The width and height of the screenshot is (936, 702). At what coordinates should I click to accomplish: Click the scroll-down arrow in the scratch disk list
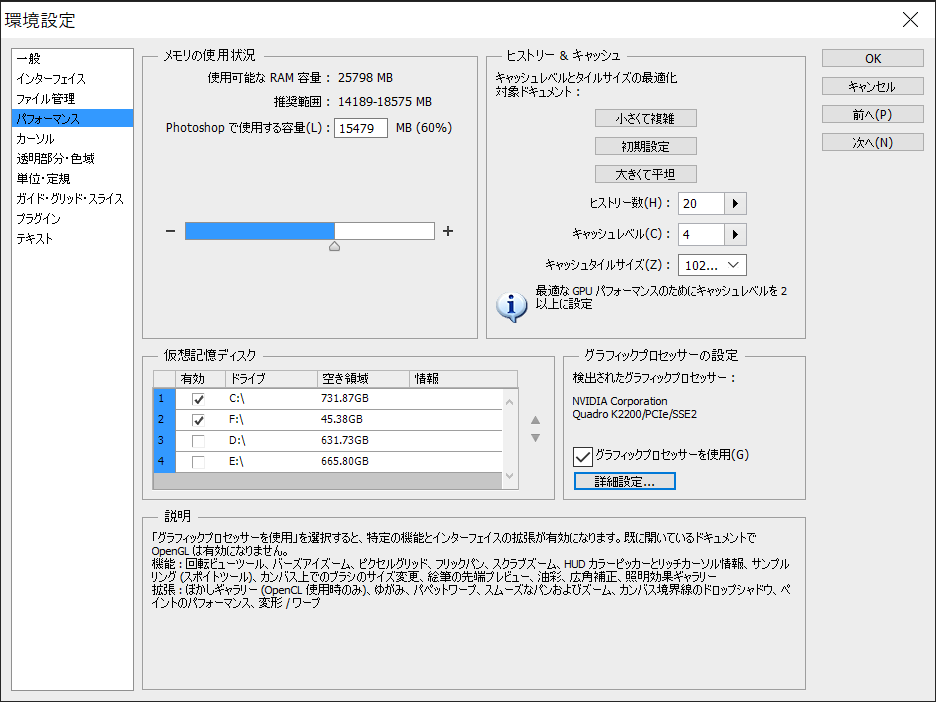510,477
